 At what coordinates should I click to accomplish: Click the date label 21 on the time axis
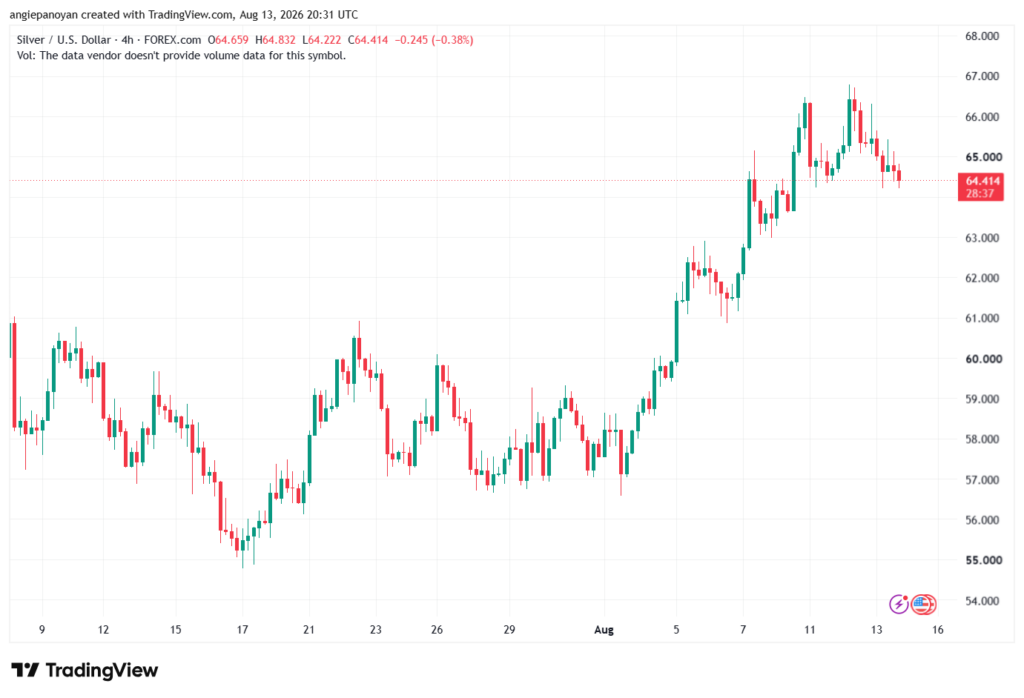[309, 629]
